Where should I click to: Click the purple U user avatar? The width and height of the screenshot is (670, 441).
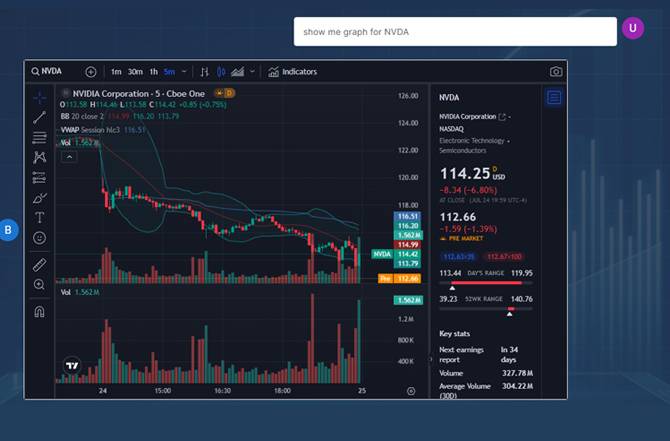(x=633, y=28)
